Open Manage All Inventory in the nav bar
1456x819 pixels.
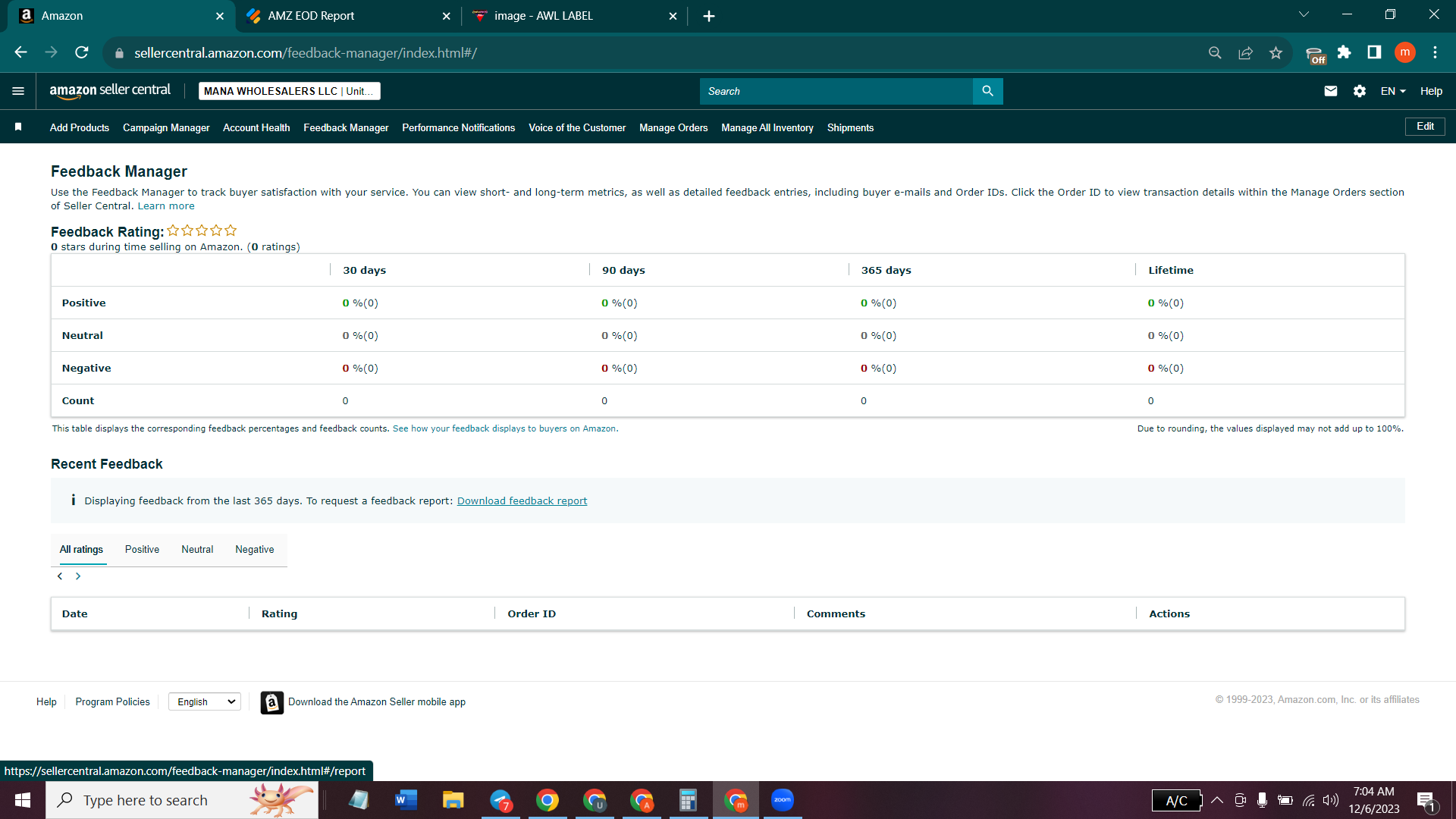767,127
